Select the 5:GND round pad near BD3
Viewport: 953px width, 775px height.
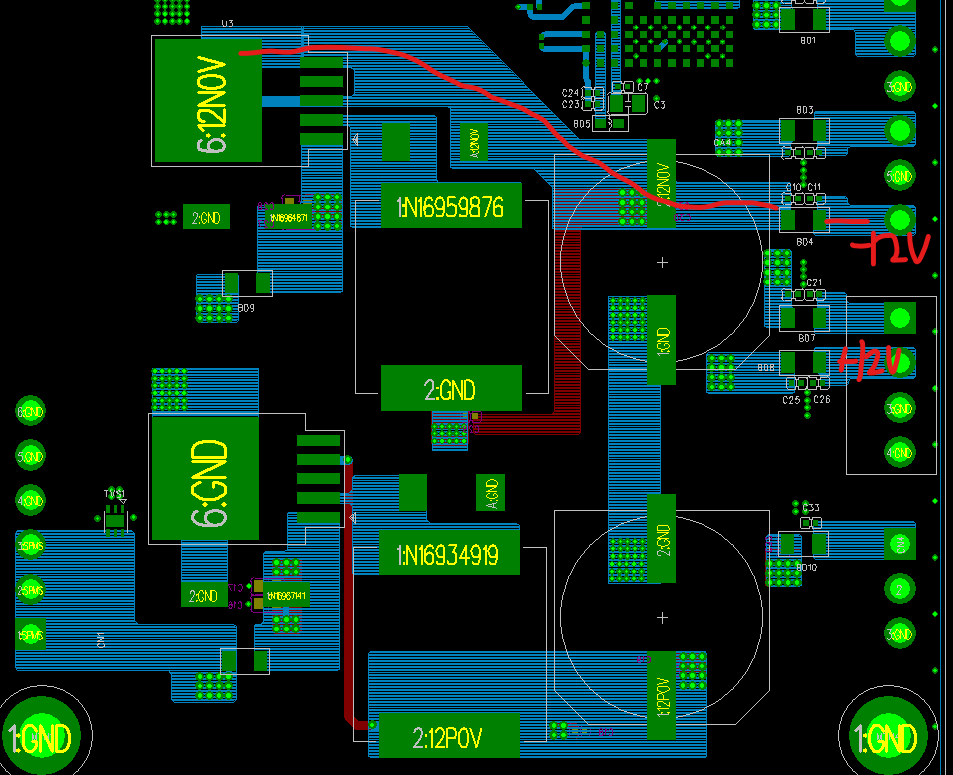click(900, 176)
